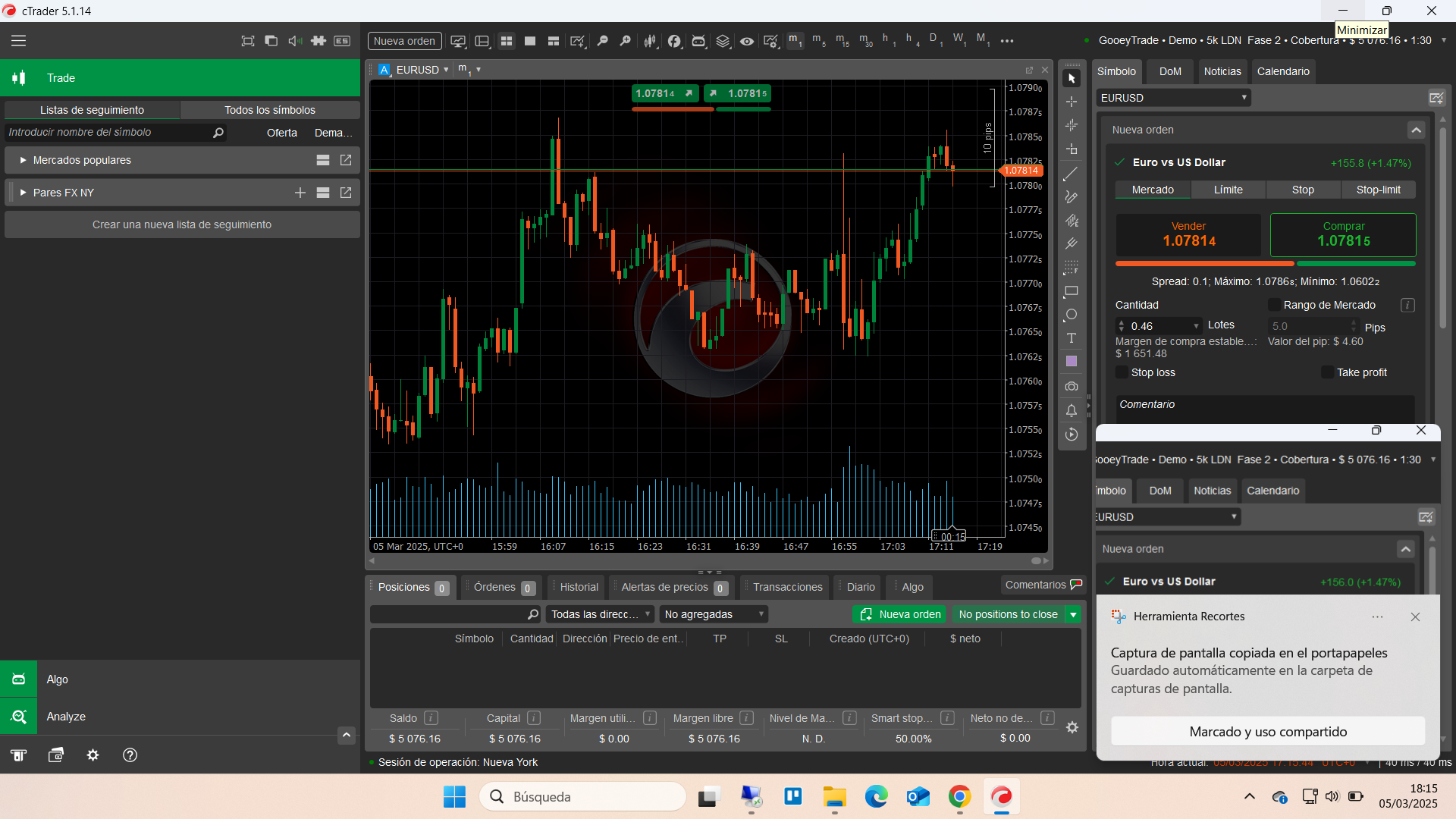The width and height of the screenshot is (1456, 819).
Task: Click Marcado y uso compartido button
Action: [x=1268, y=732]
